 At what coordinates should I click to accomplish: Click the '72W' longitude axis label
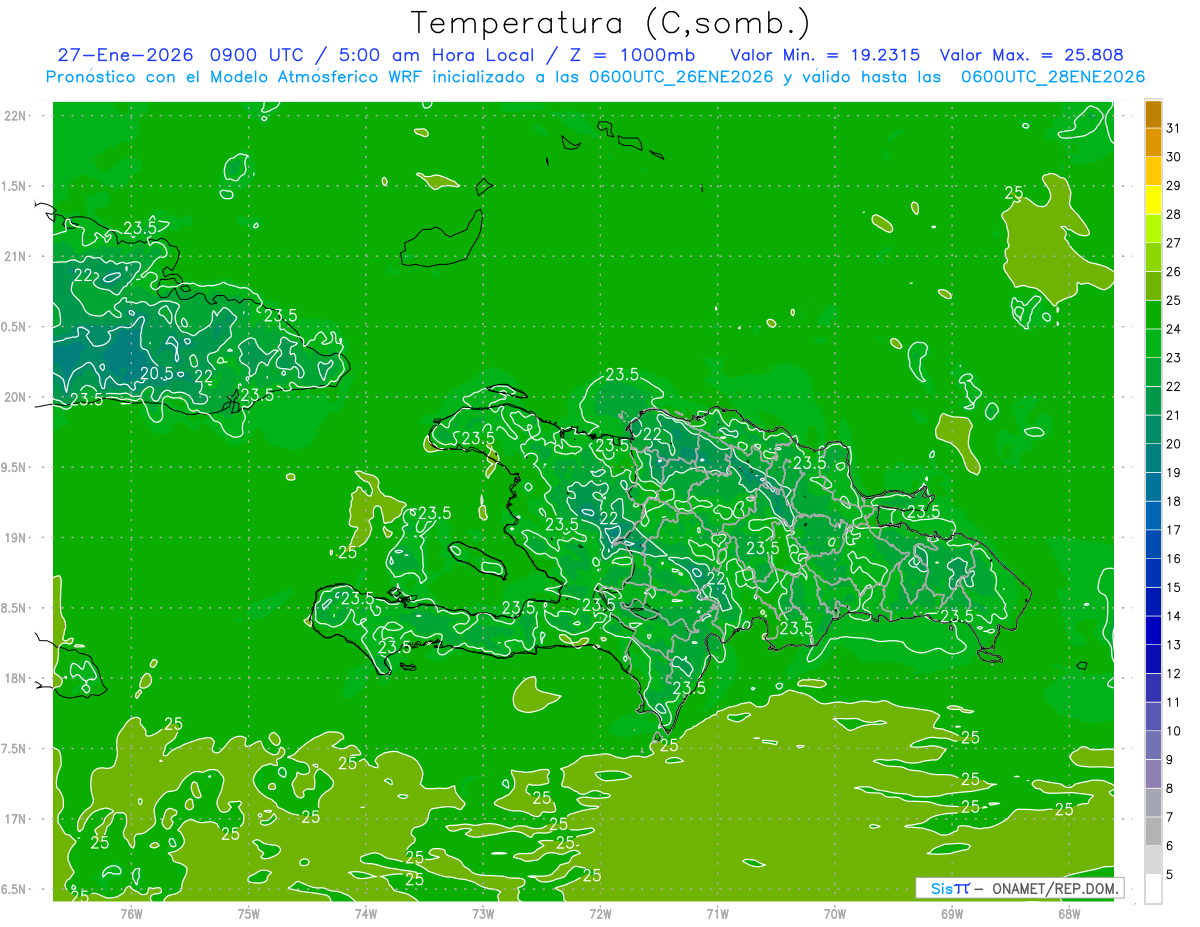600,913
